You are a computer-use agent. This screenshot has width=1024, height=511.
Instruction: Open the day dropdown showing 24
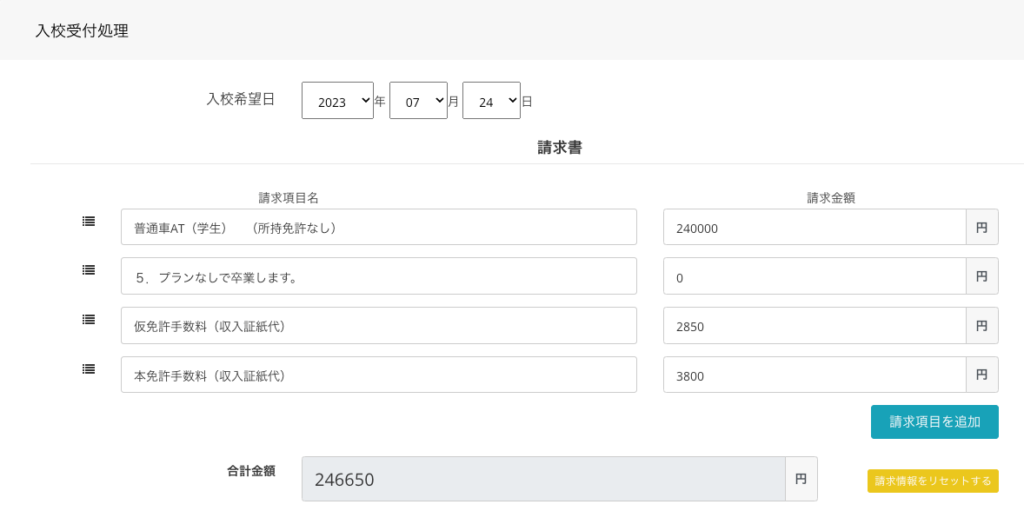point(491,101)
